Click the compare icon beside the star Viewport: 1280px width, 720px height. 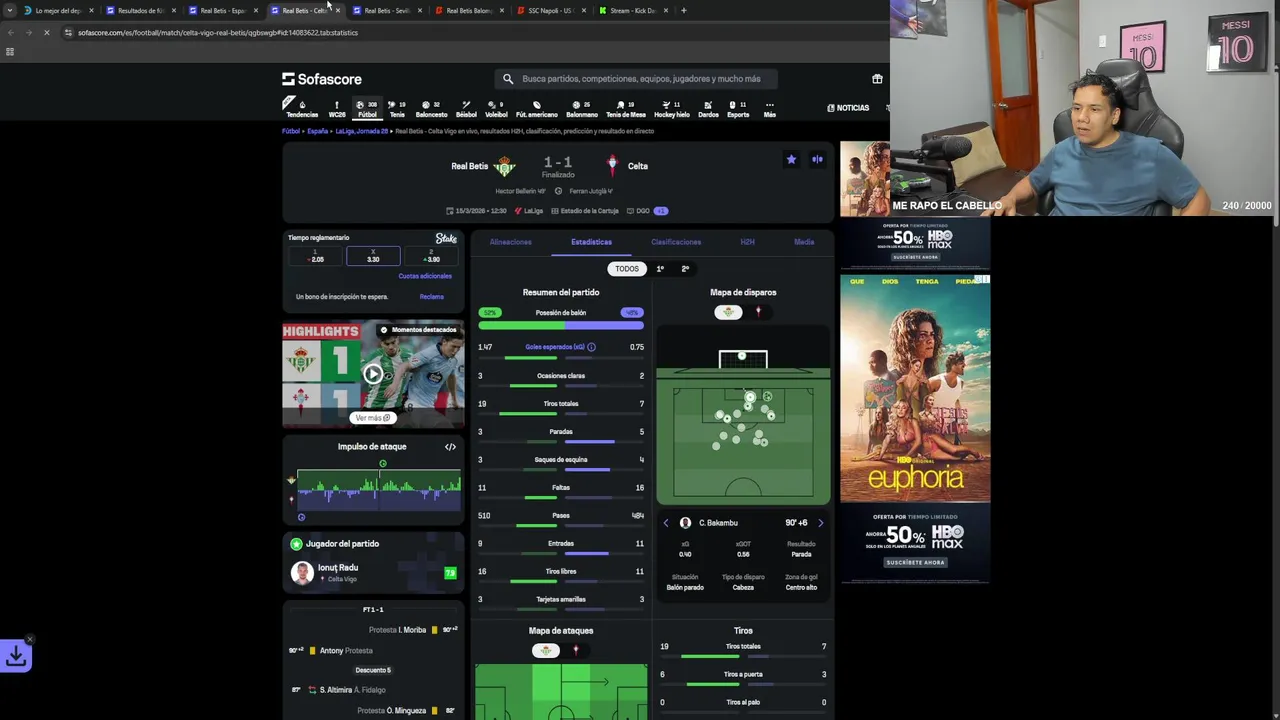pos(817,159)
